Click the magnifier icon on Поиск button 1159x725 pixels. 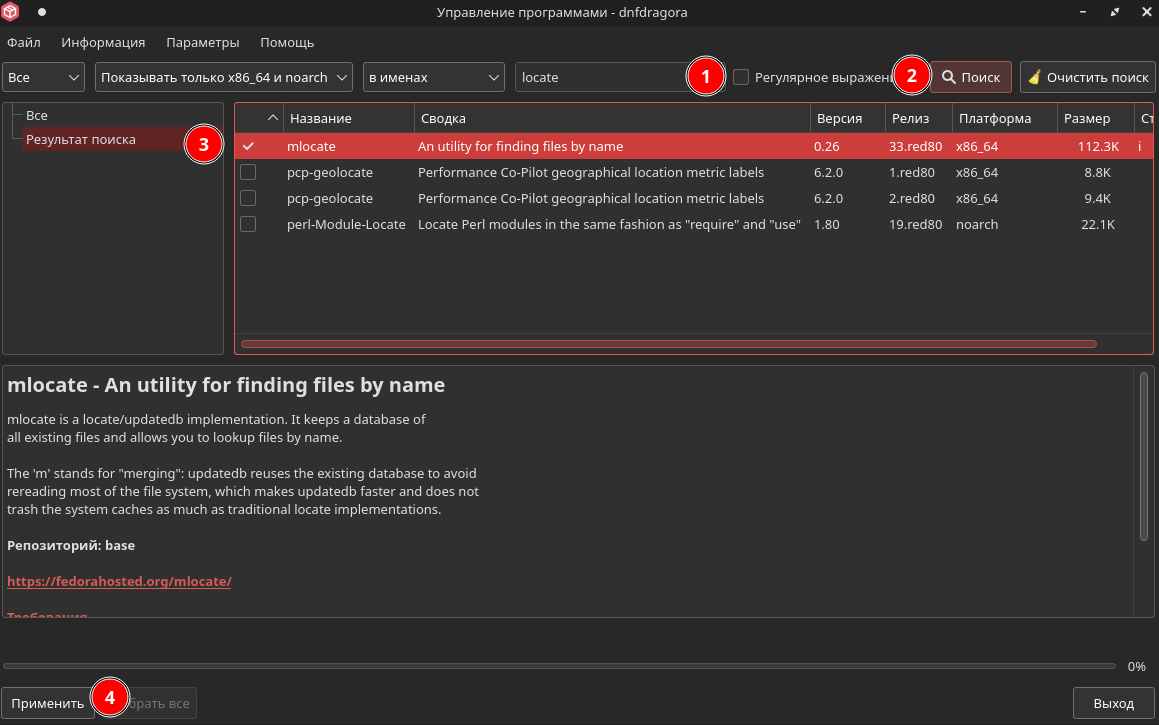coord(948,77)
